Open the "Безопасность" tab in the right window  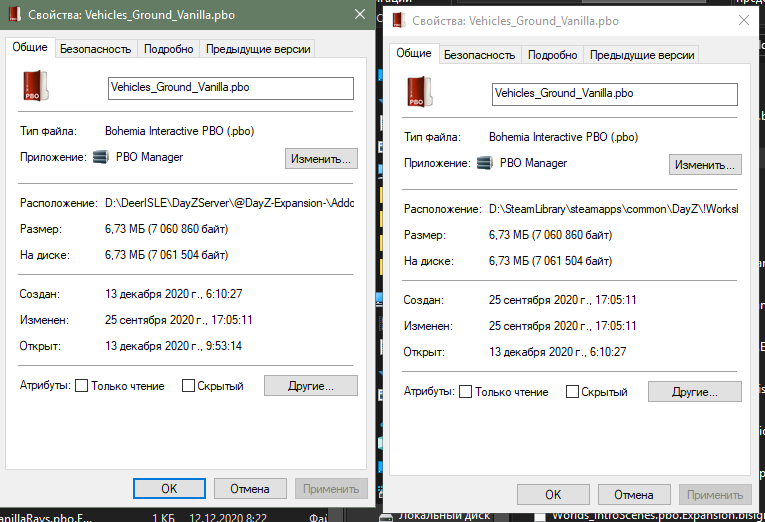coord(480,55)
